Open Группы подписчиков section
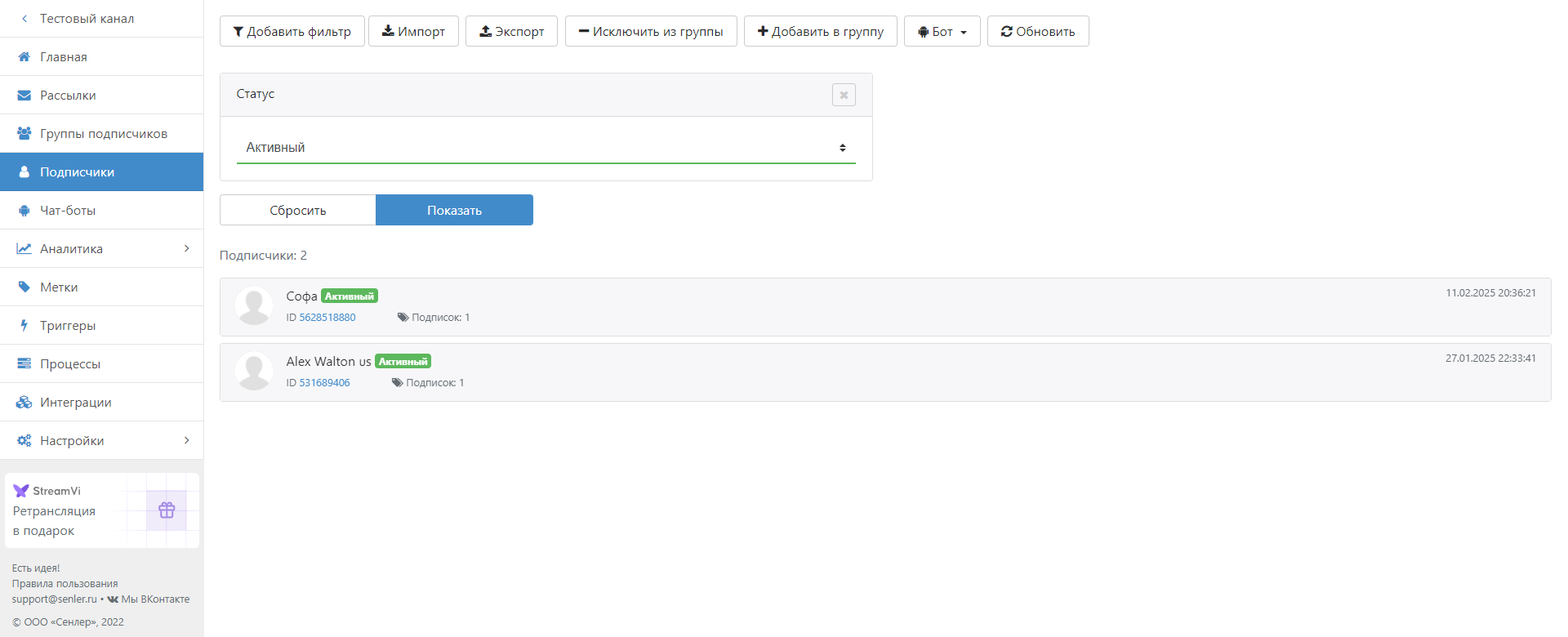 pyautogui.click(x=103, y=134)
